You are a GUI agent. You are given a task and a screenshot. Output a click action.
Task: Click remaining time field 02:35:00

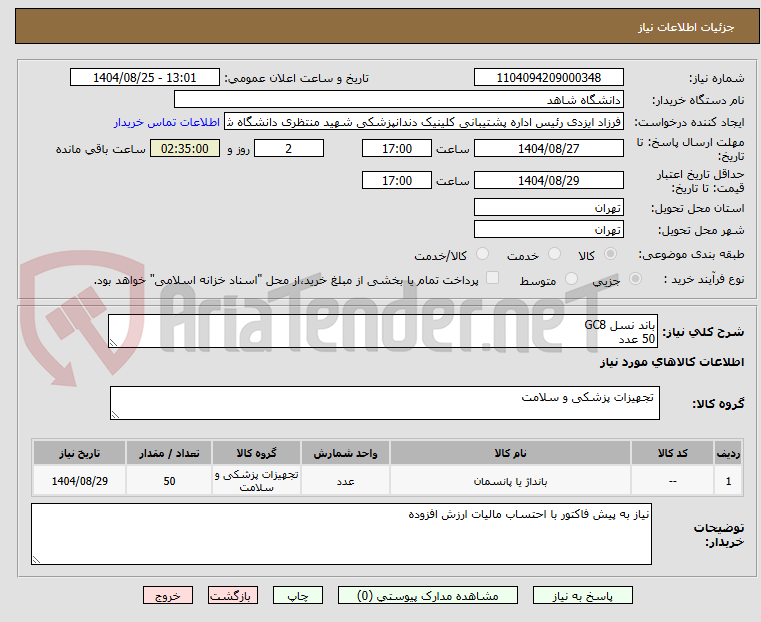[x=185, y=148]
